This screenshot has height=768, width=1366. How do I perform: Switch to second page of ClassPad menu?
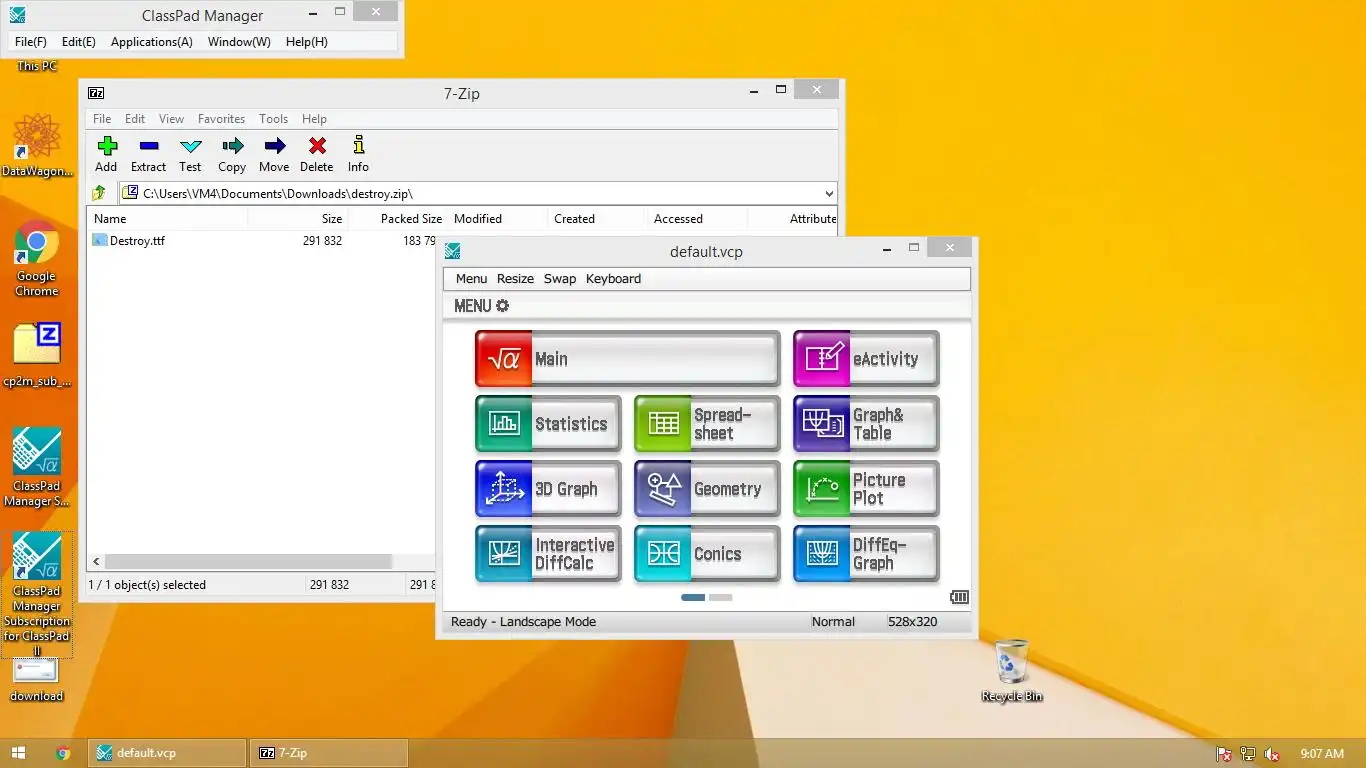(720, 597)
